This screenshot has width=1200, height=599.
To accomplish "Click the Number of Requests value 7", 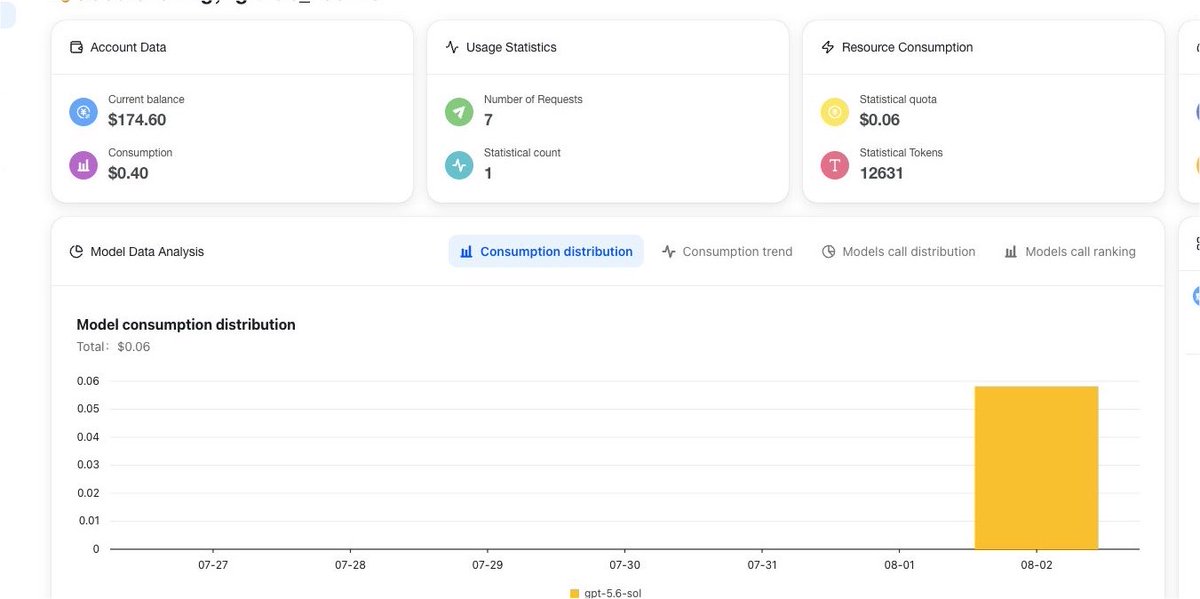I will tap(488, 120).
